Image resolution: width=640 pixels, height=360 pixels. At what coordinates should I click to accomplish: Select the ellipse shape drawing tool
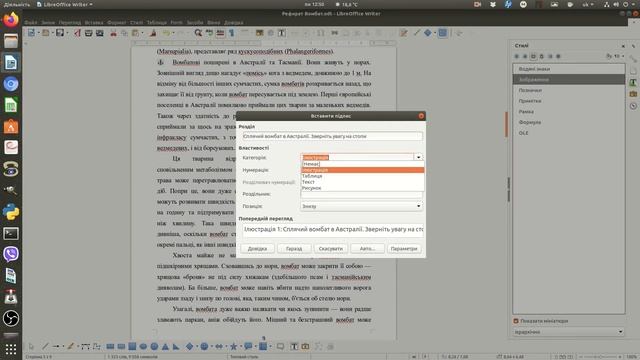tap(143, 347)
